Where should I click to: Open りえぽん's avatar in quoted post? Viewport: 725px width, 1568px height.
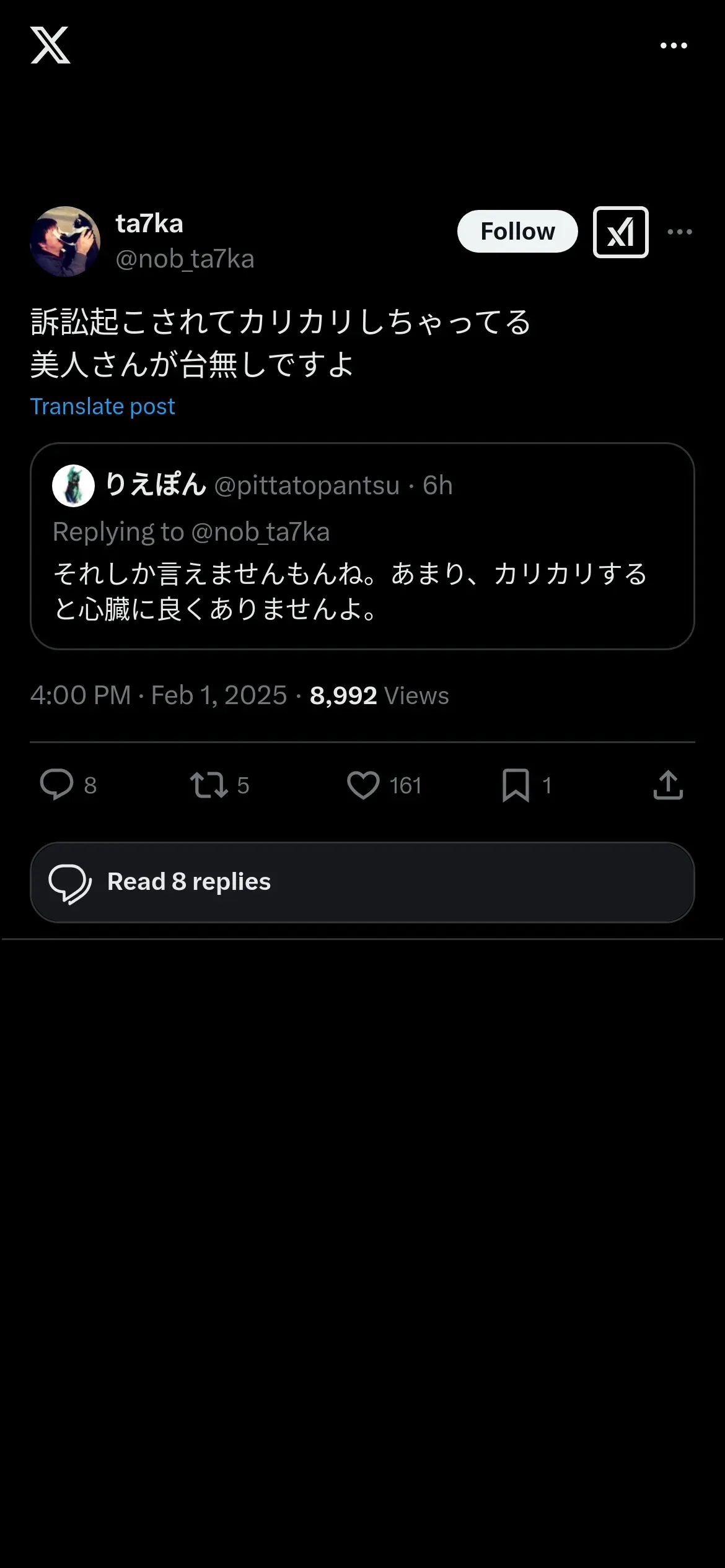(73, 486)
